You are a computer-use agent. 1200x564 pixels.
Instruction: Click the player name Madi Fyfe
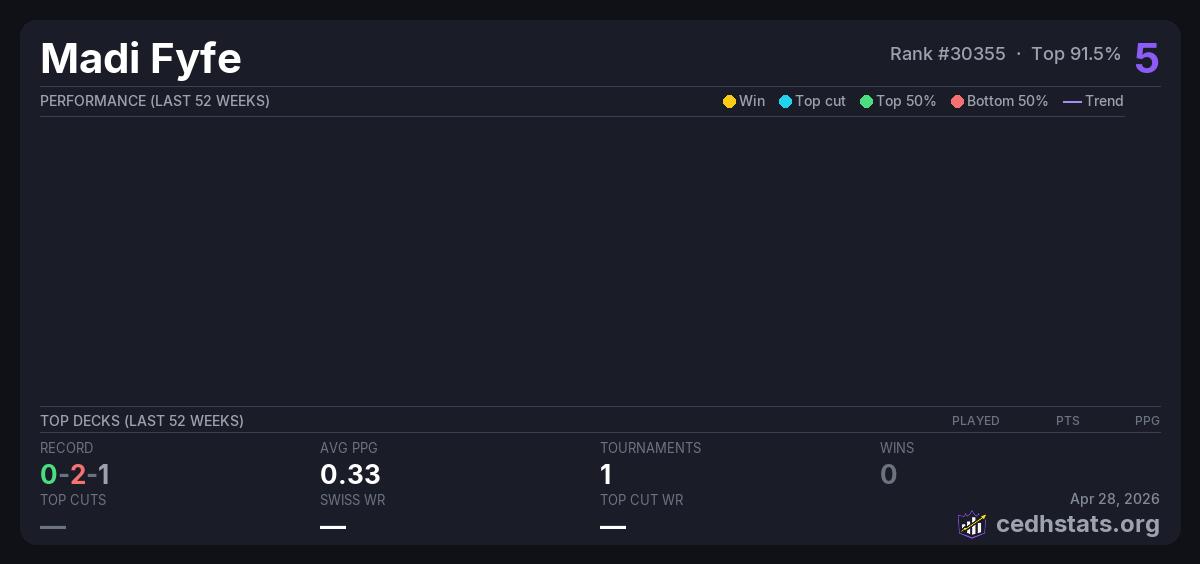click(x=141, y=59)
